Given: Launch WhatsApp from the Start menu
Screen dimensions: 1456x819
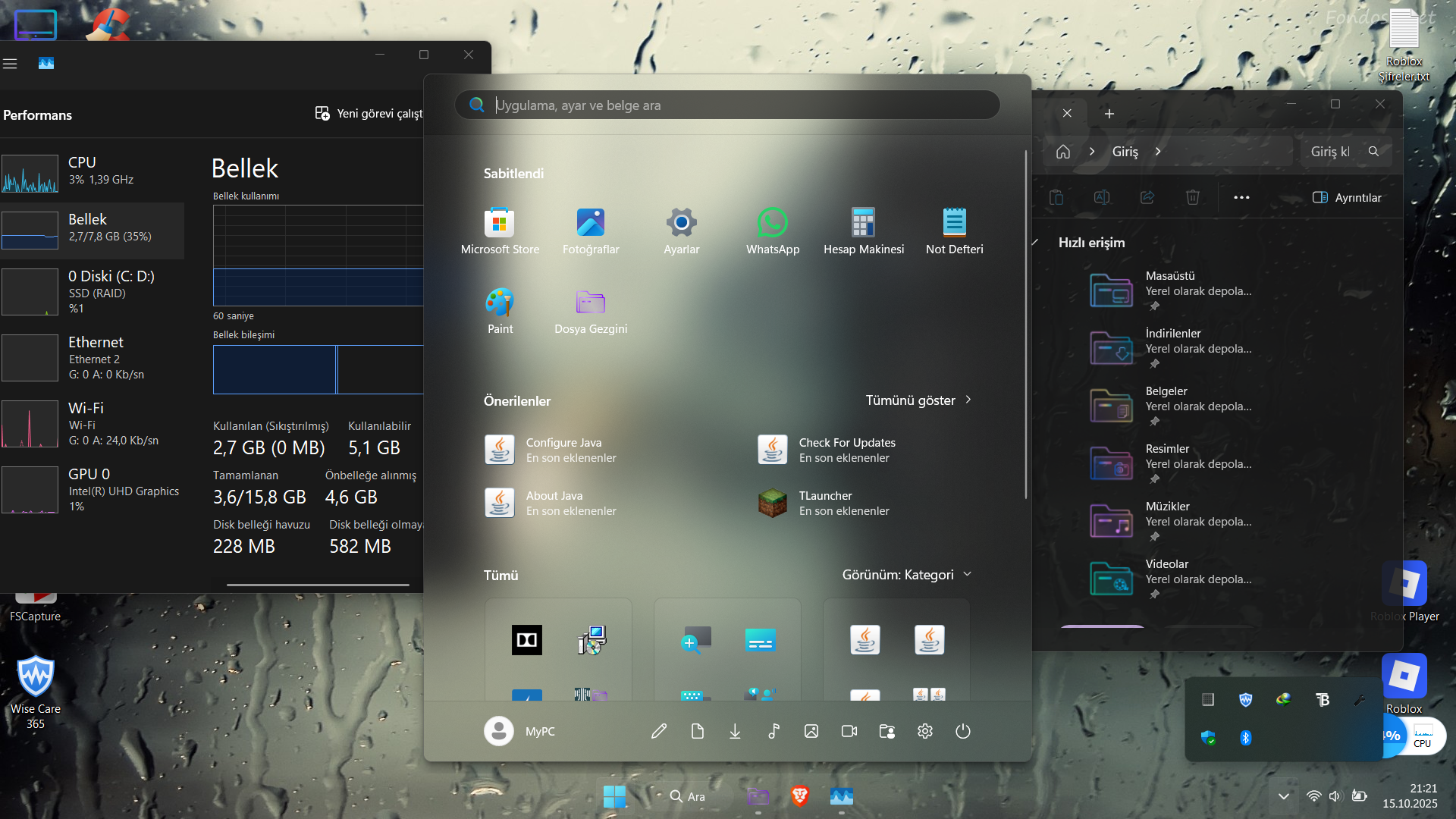Looking at the screenshot, I should coord(773,231).
